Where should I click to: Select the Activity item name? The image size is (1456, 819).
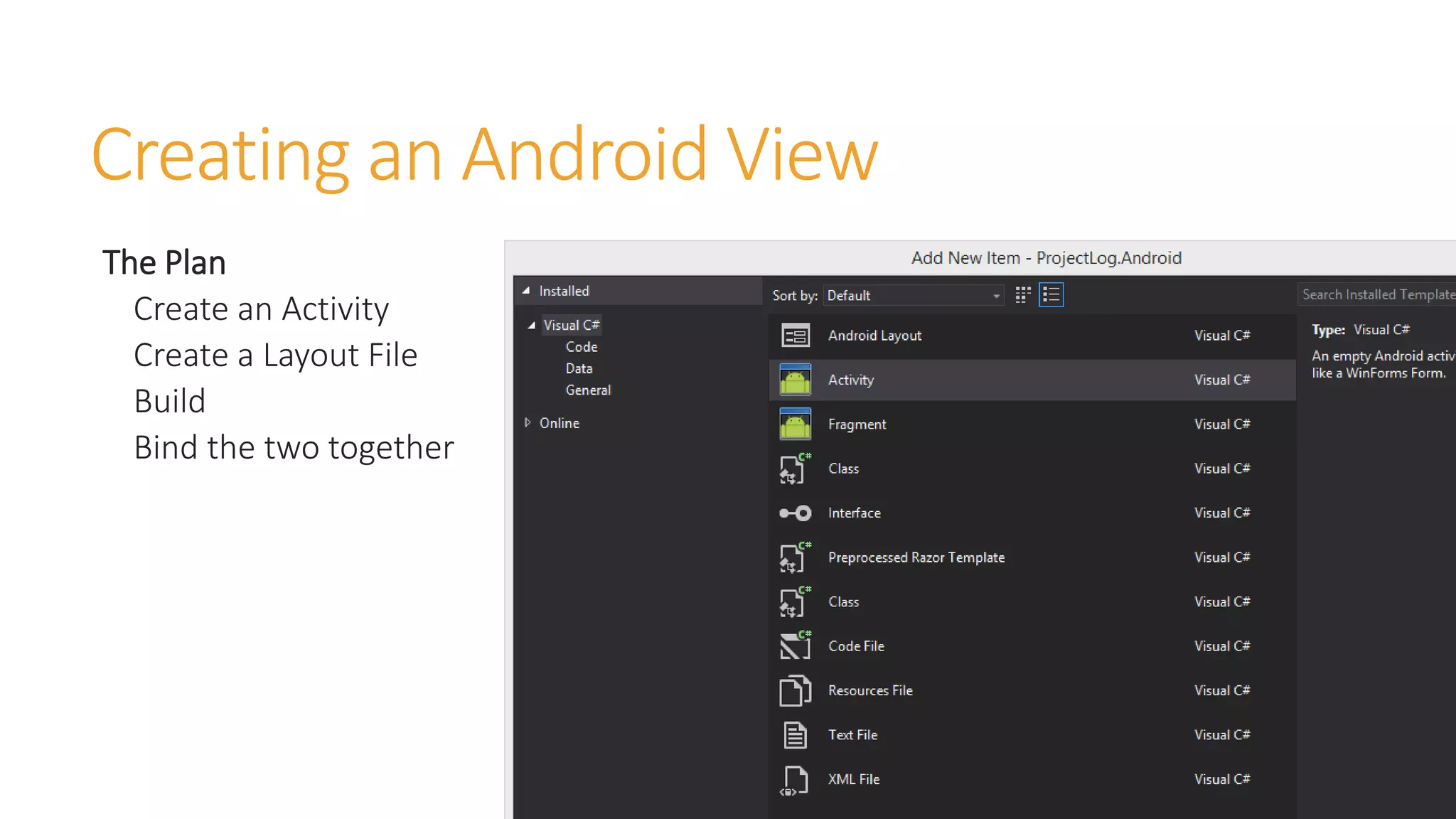point(851,380)
